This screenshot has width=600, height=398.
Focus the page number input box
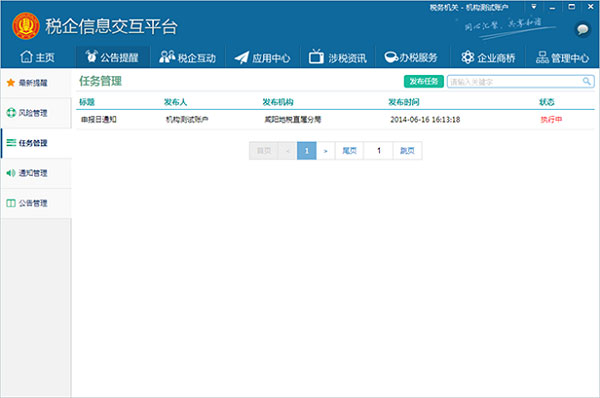click(x=378, y=151)
